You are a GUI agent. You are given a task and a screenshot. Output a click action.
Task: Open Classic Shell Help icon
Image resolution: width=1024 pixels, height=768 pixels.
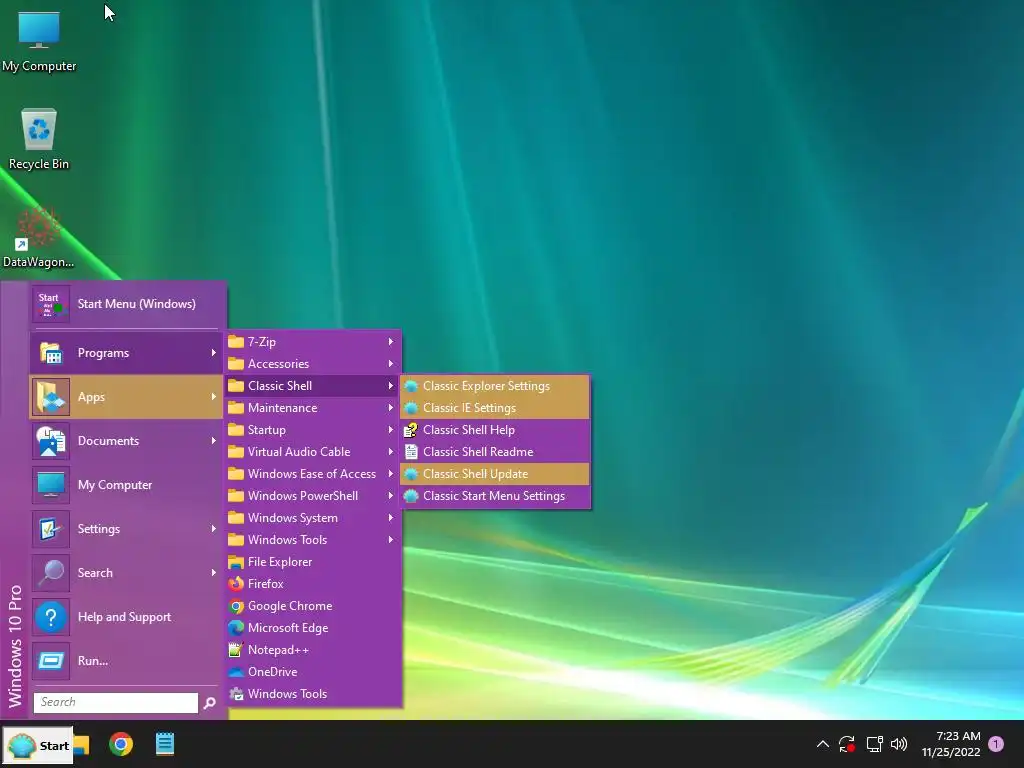click(411, 430)
